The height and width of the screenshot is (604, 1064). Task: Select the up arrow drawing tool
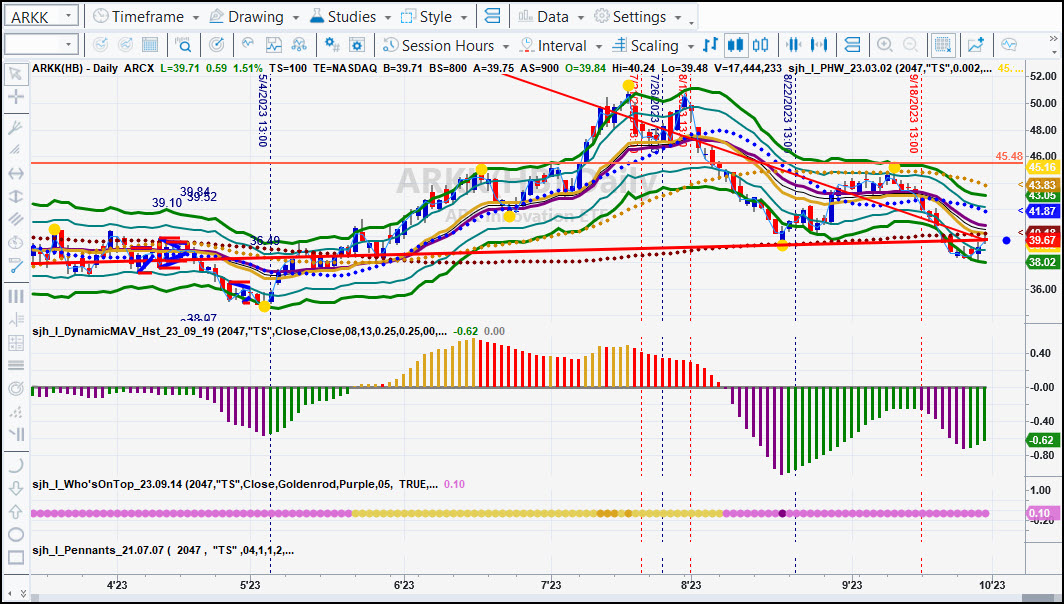coord(15,512)
